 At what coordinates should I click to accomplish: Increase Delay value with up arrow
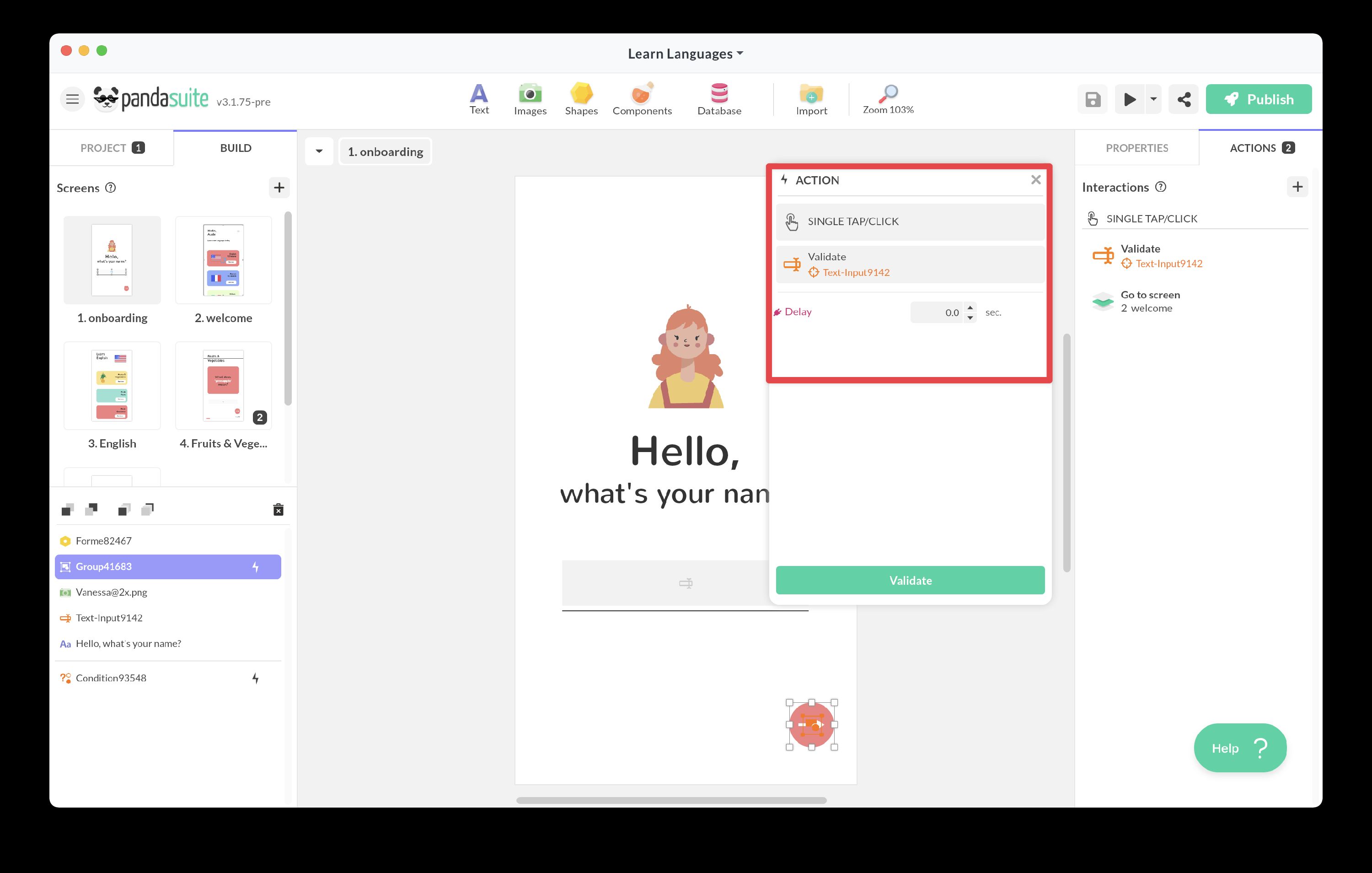[x=970, y=307]
